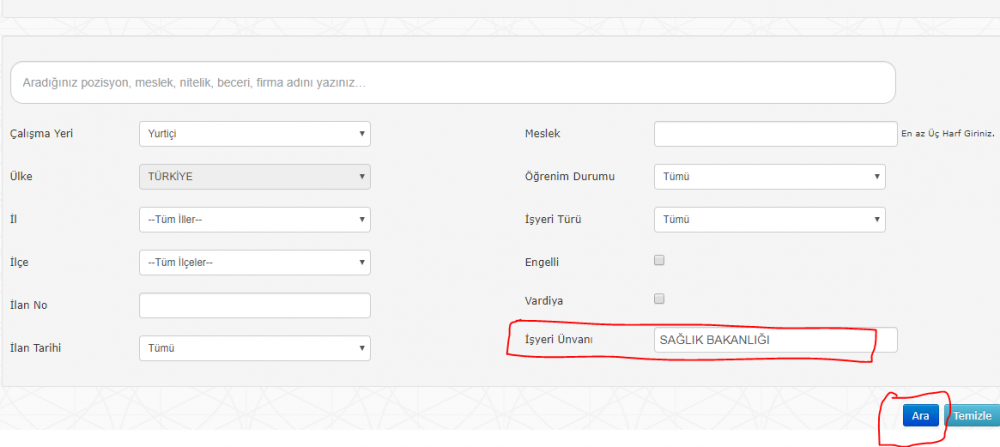This screenshot has width=1000, height=447.
Task: Expand the İlçe Tüm İlçeler dropdown
Action: coord(254,262)
